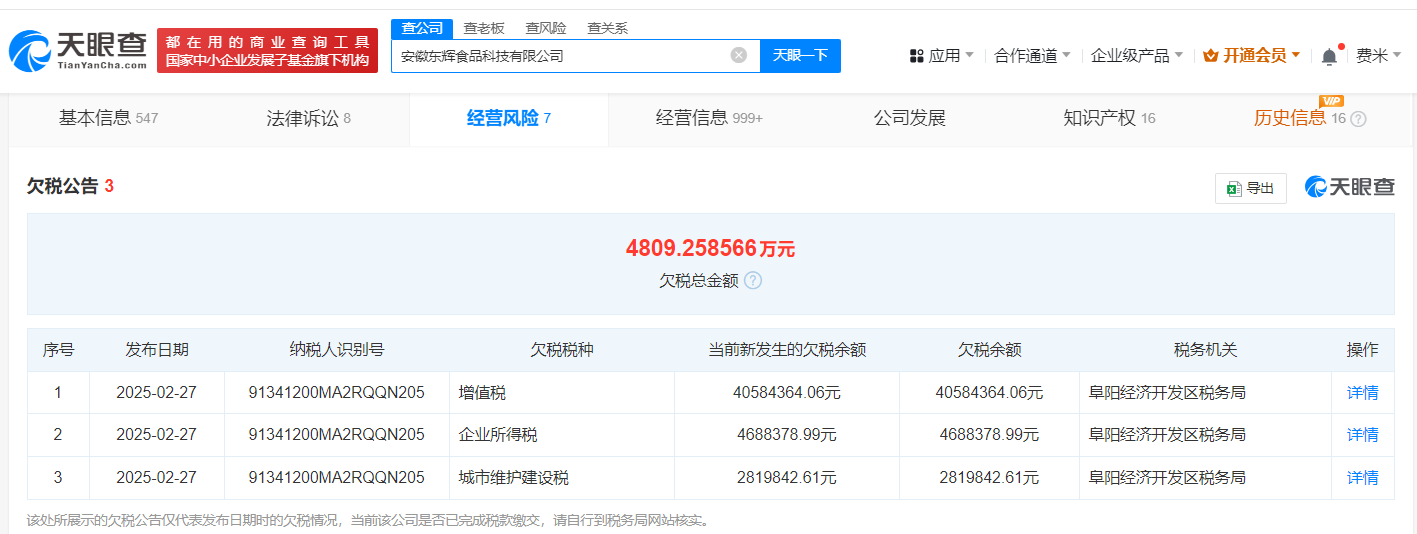Viewport: 1417px width, 534px height.
Task: Click the red promotional banner 都在用的商业查询工具
Action: point(267,50)
